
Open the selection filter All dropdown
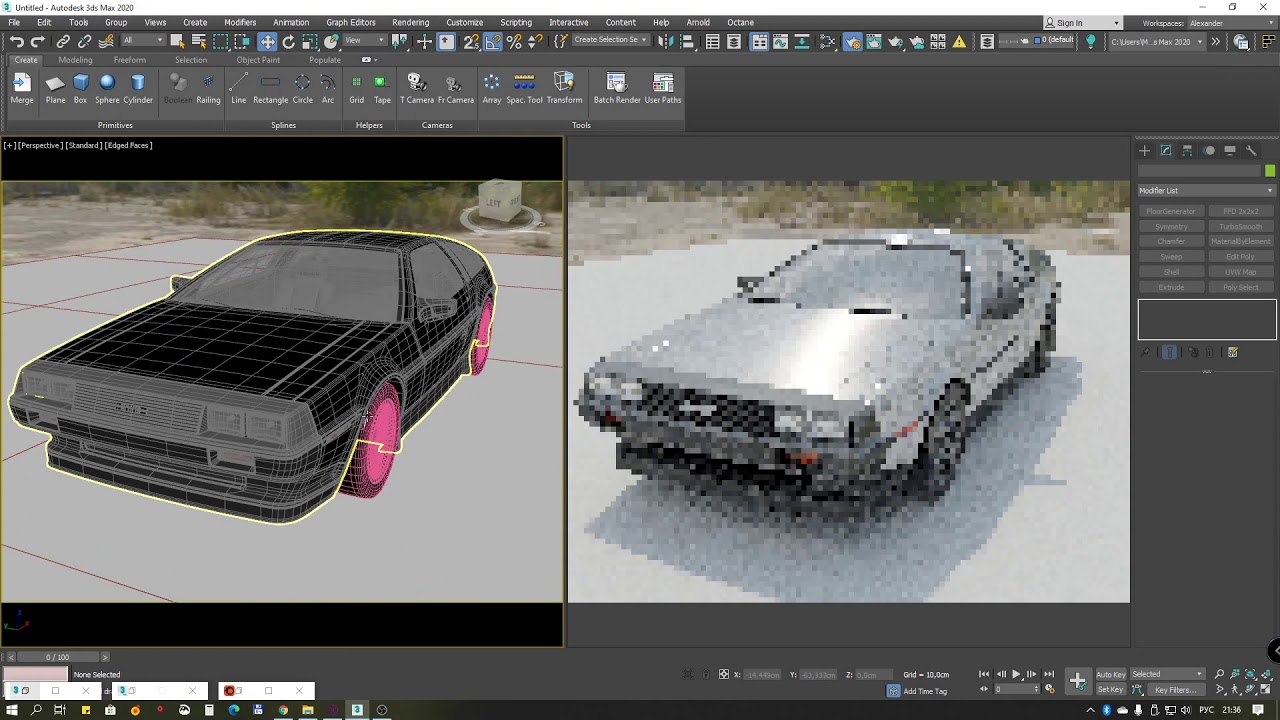[x=143, y=41]
